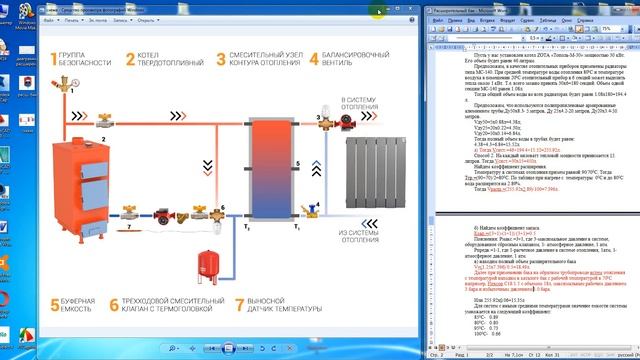The height and width of the screenshot is (360, 640).
Task: Open the Сервис menu in Word
Action: [527, 20]
